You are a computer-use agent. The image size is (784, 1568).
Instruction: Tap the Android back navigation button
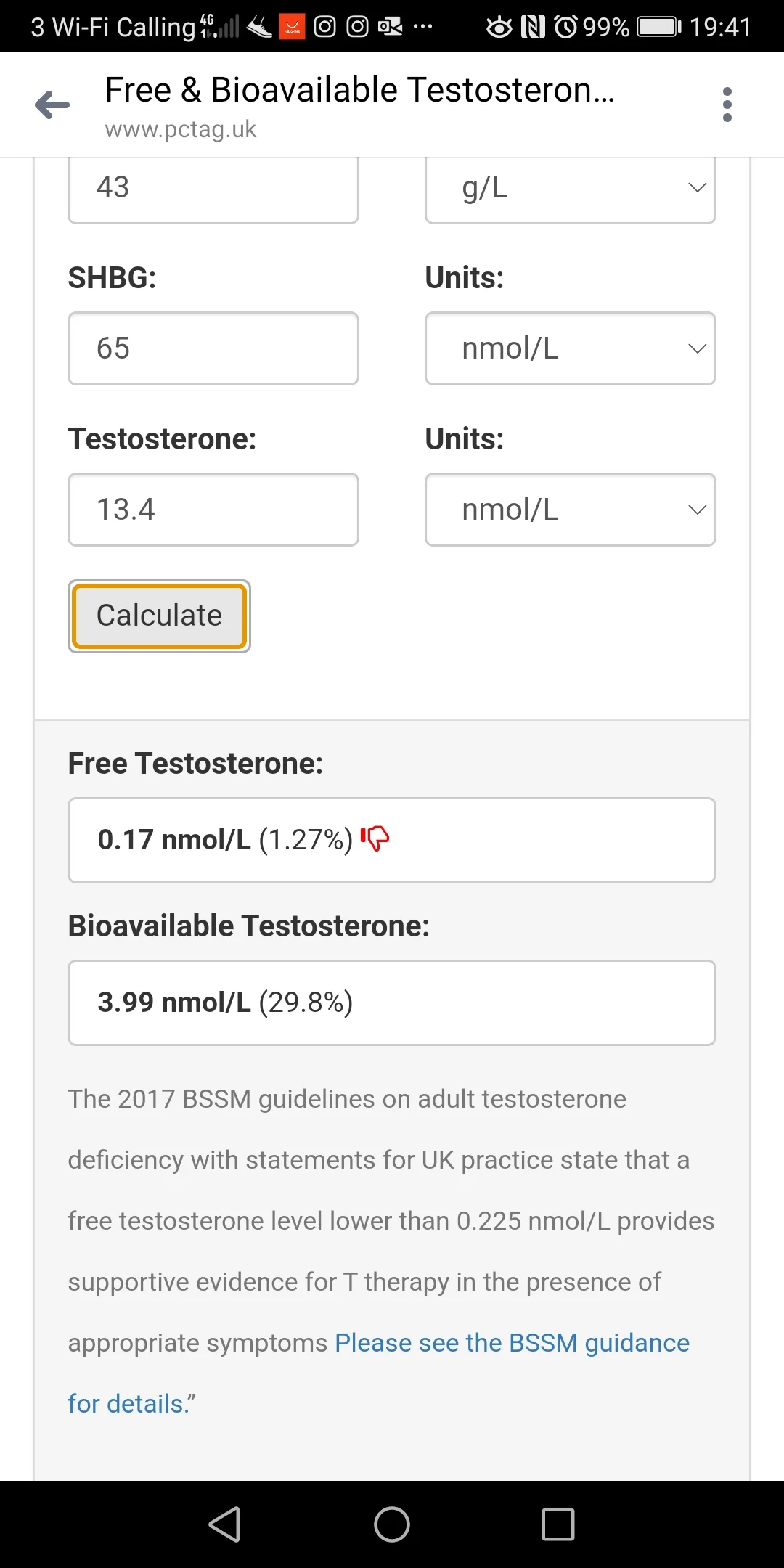pyautogui.click(x=224, y=1524)
